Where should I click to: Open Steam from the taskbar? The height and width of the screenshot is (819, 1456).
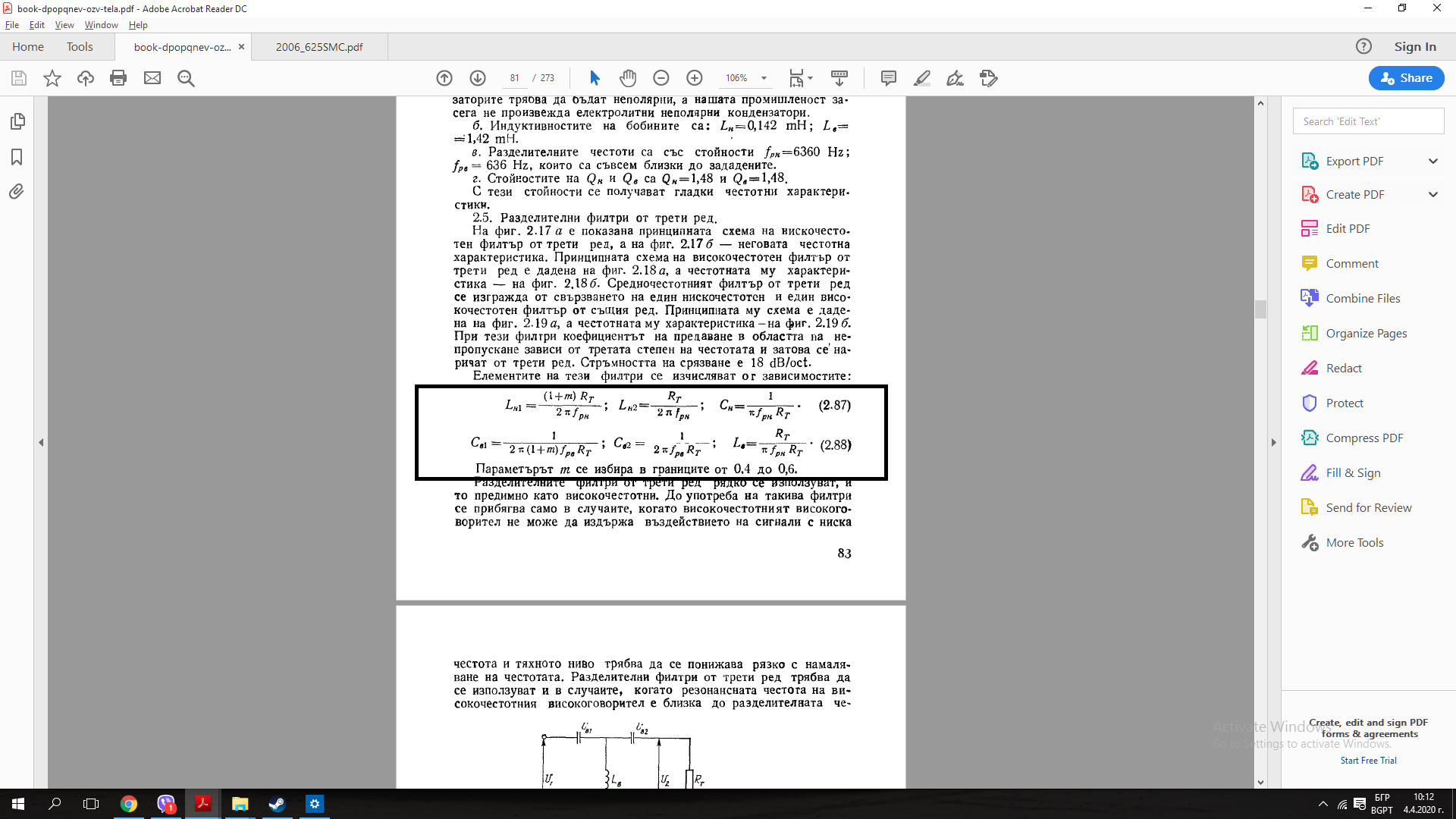[x=277, y=804]
